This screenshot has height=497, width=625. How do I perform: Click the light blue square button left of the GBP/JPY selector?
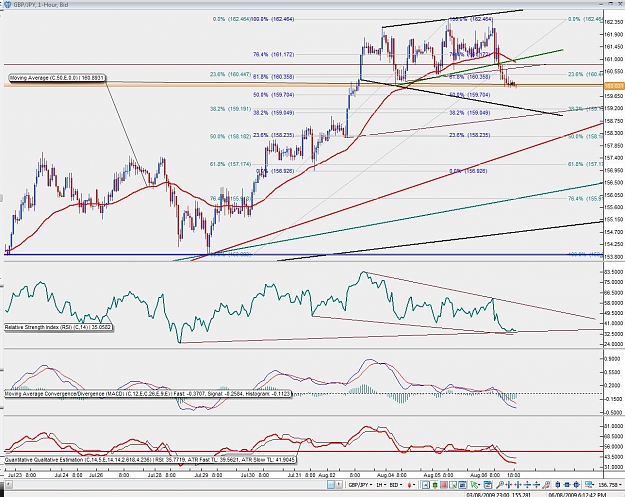330,485
